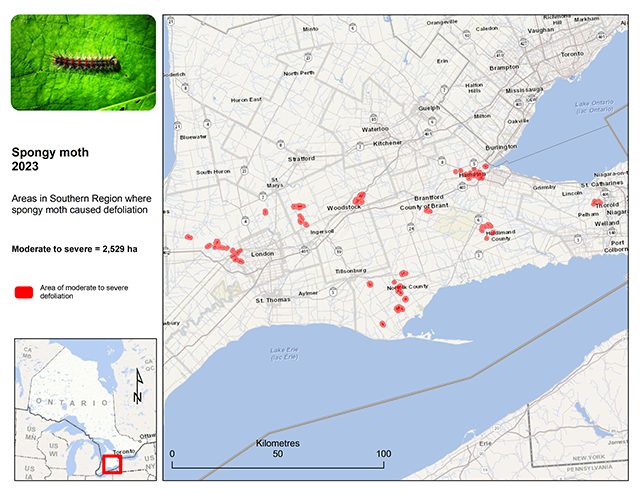Click the London label on map

pos(262,254)
